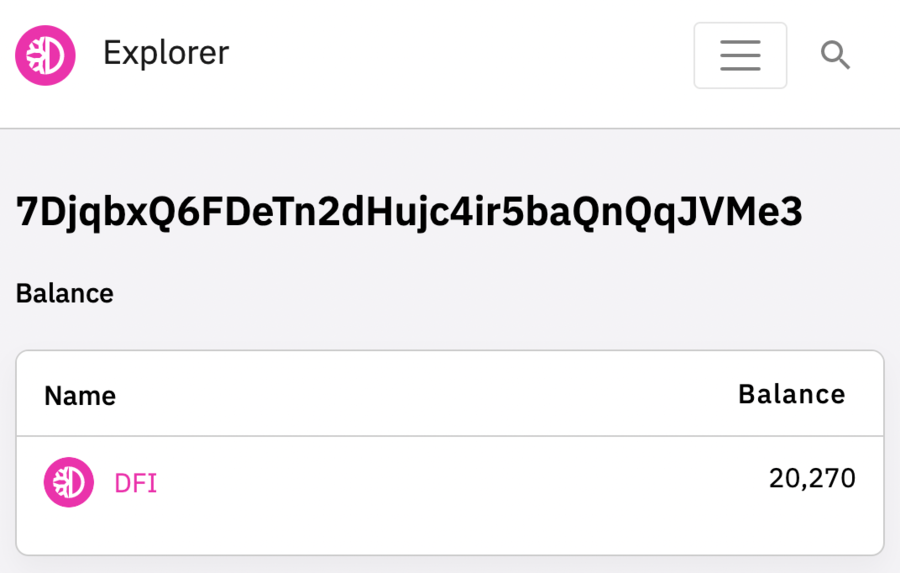Viewport: 900px width, 573px height.
Task: Open the DFI token link
Action: 136,483
